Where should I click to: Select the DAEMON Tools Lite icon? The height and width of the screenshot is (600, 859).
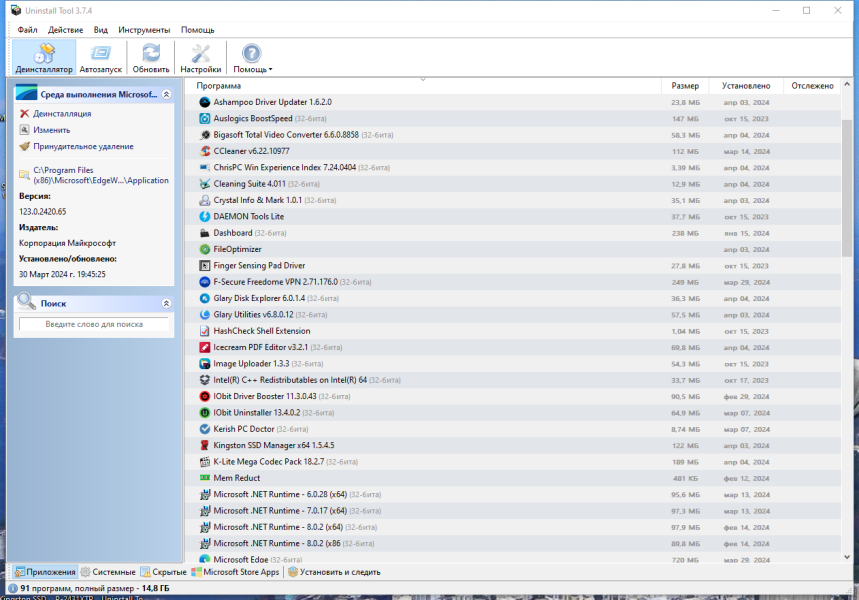point(204,216)
